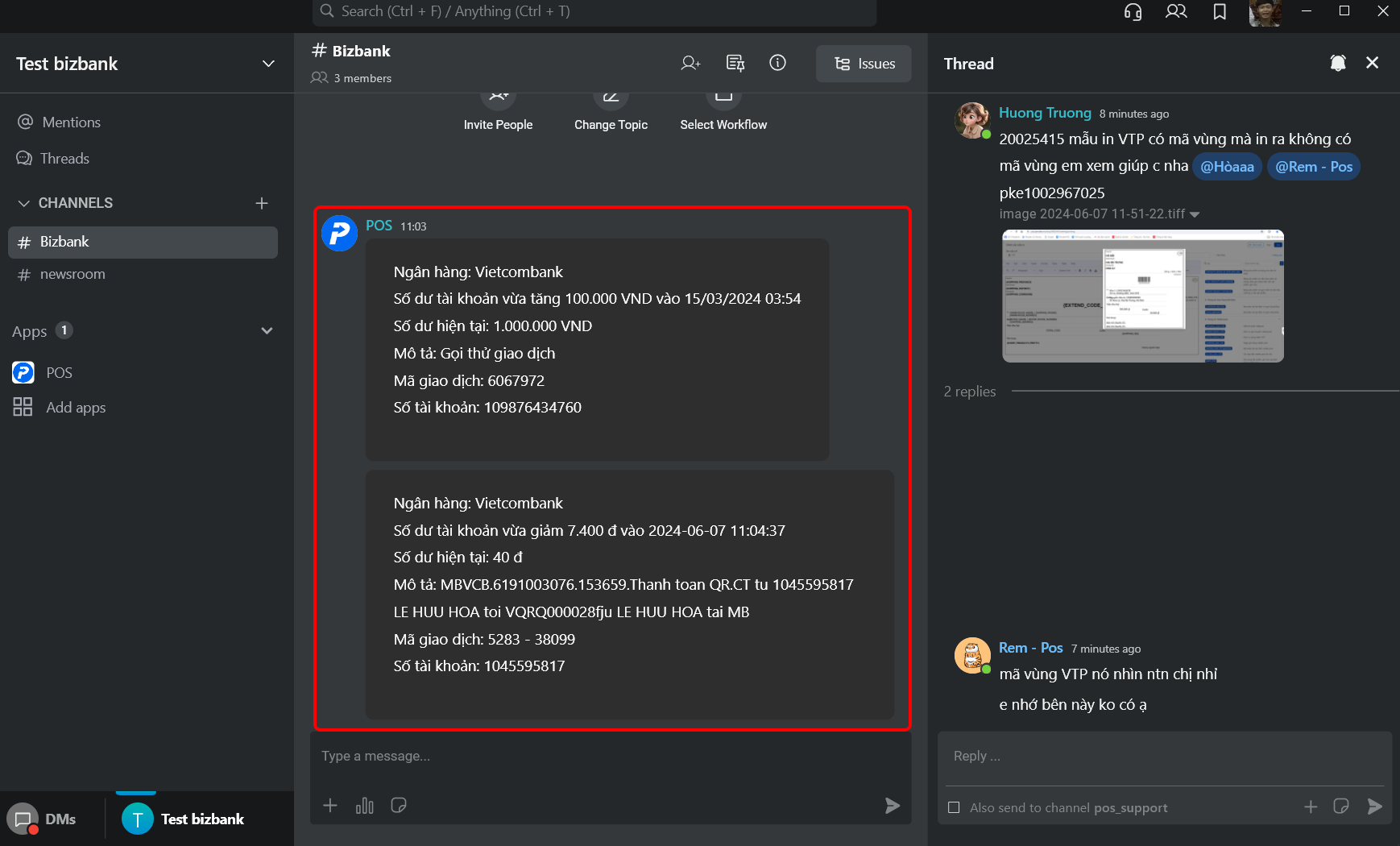Add attachment with plus in thread reply
The height and width of the screenshot is (846, 1400).
[1311, 807]
